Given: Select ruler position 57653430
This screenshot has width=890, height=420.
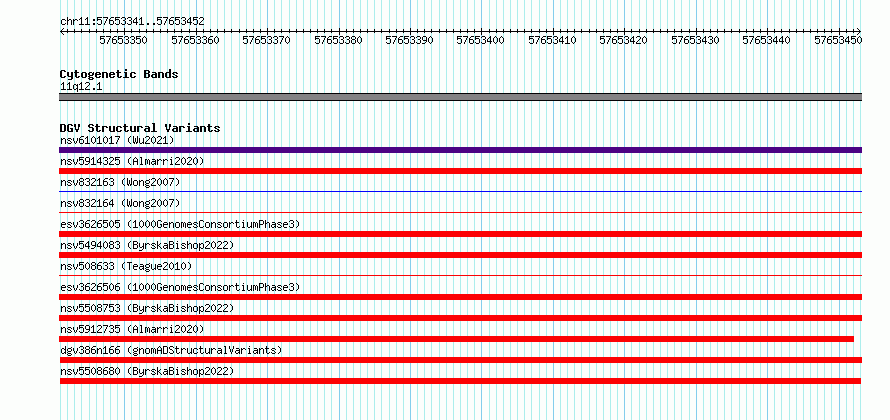Looking at the screenshot, I should click(696, 40).
